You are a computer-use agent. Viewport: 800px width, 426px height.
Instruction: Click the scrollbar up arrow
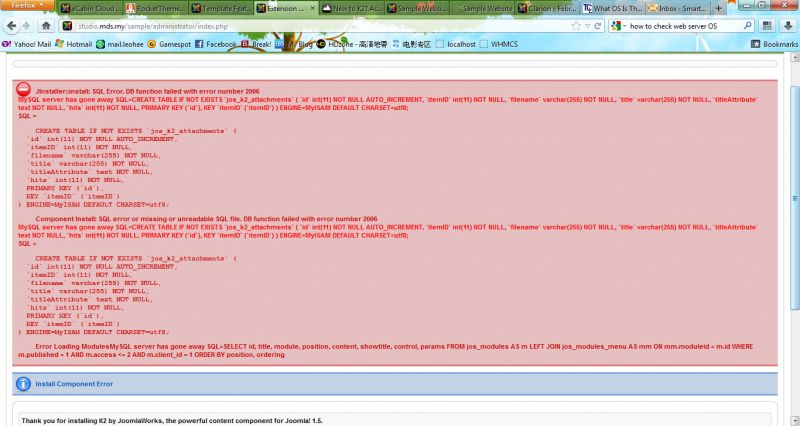coord(794,58)
